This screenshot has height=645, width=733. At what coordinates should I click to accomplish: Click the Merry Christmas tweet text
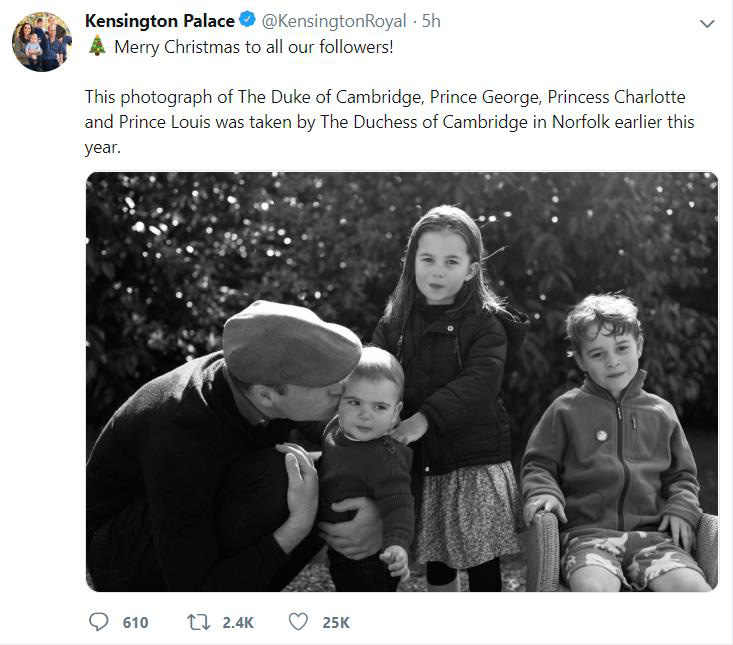[254, 47]
